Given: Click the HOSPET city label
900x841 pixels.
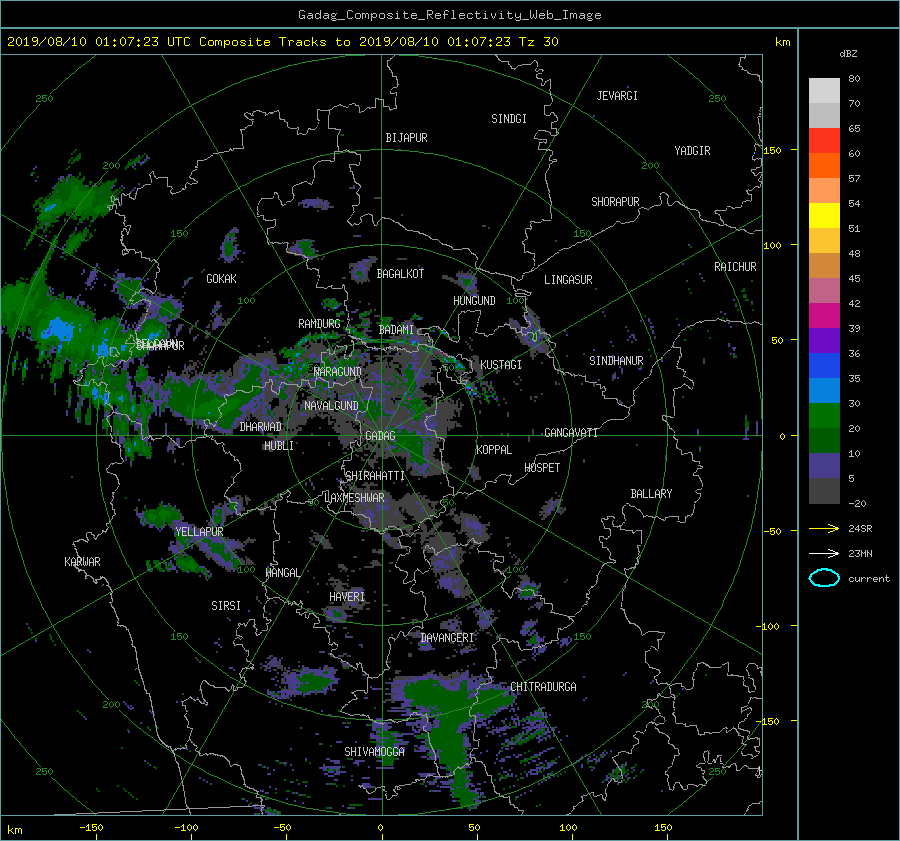Looking at the screenshot, I should 542,468.
